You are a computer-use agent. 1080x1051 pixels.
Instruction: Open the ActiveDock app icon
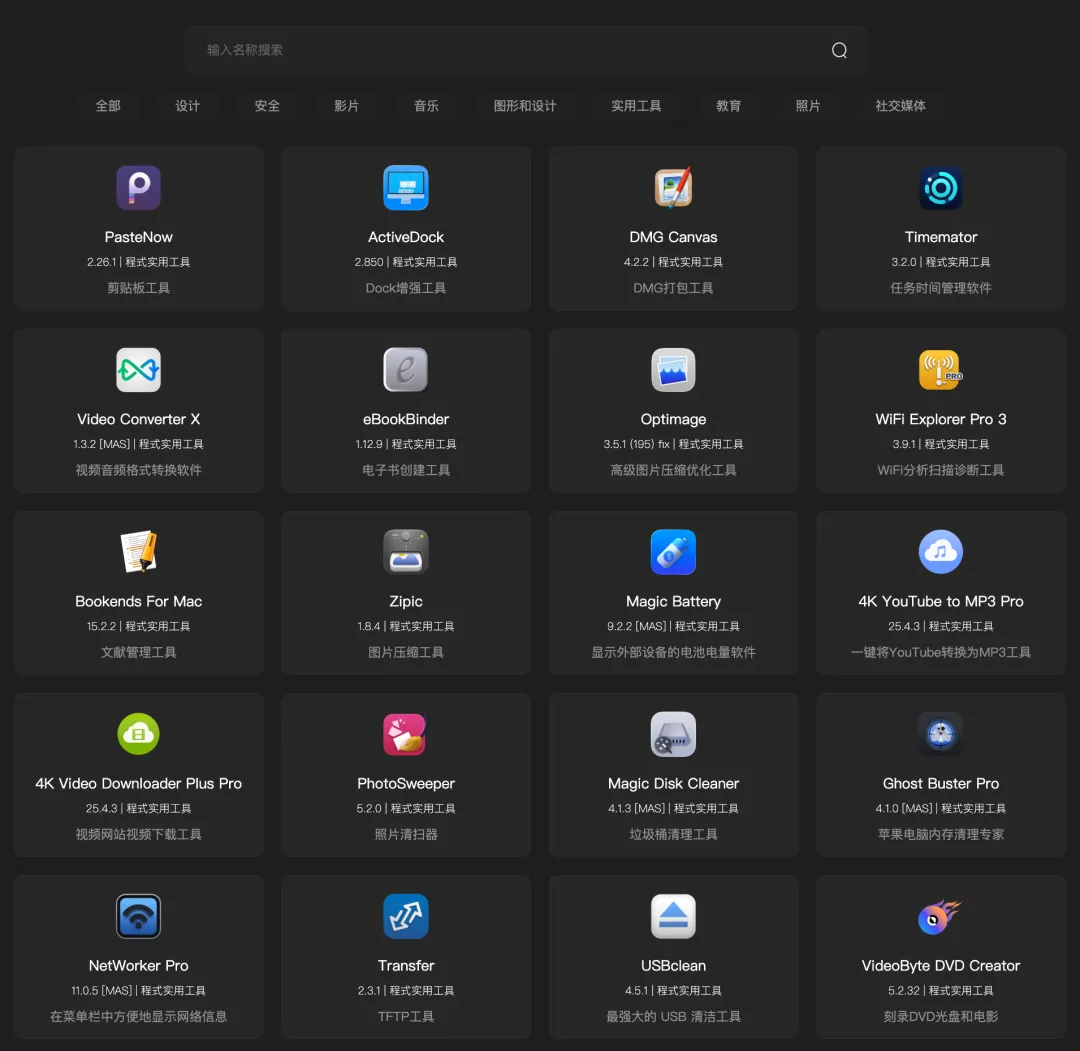coord(406,187)
